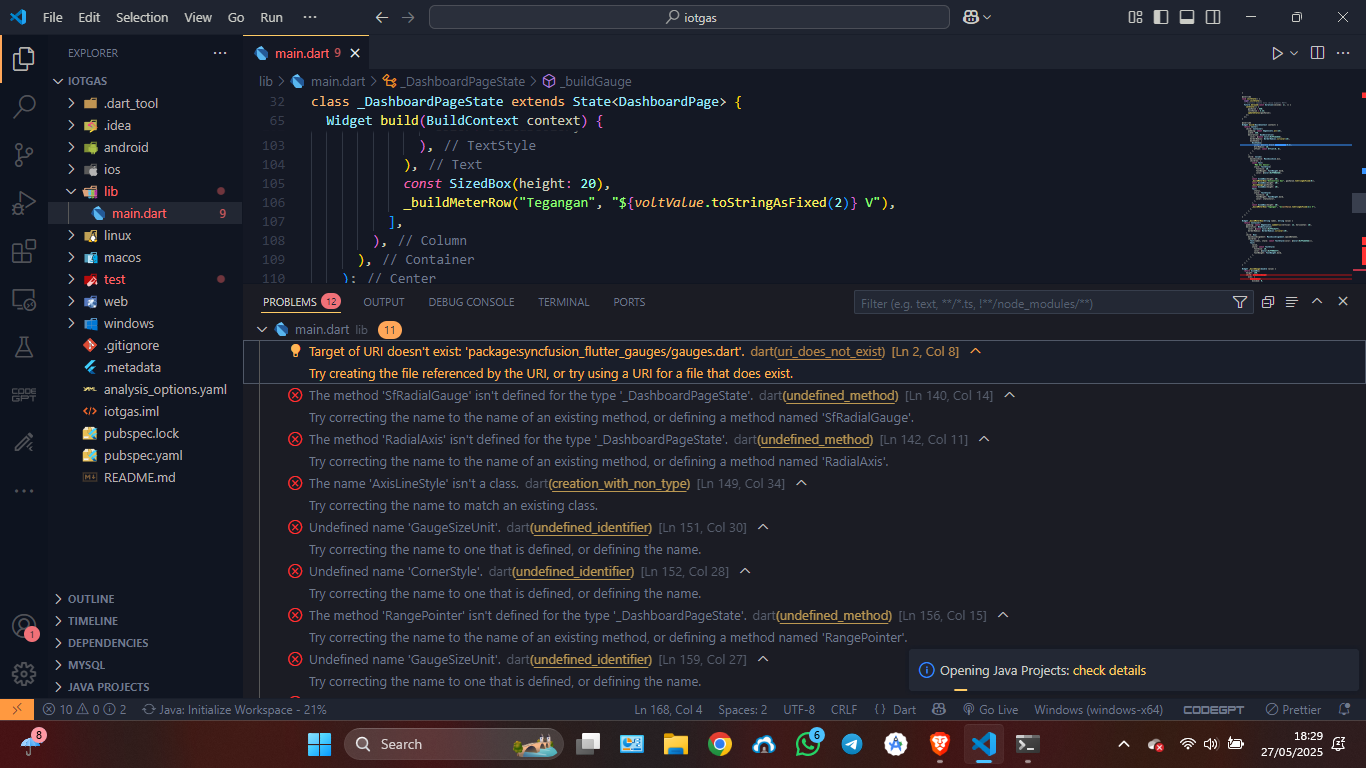Switch to the TERMINAL tab

pos(564,302)
